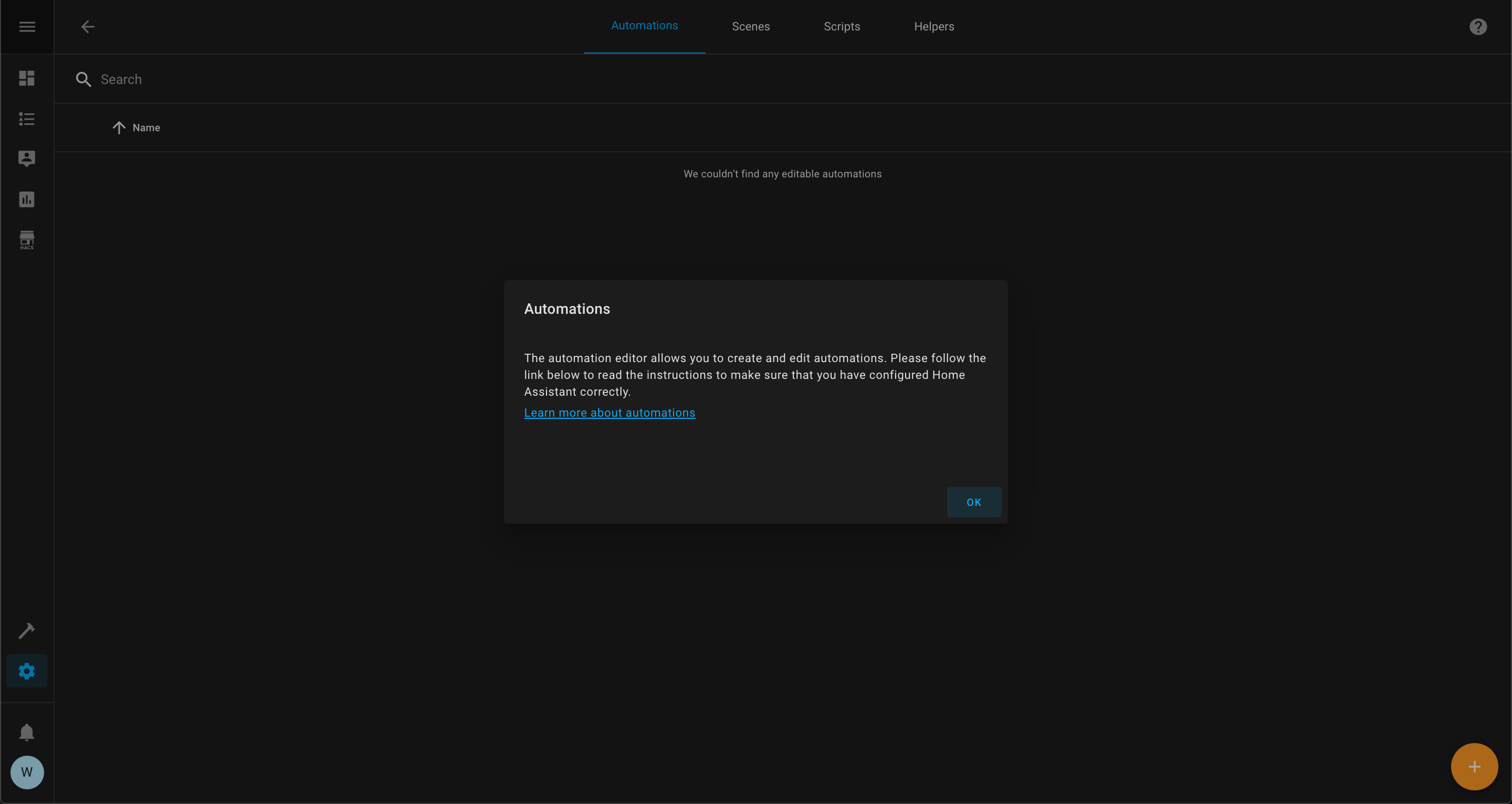Screen dimensions: 1512x804
Task: Follow Learn more about automations link
Action: pos(609,412)
